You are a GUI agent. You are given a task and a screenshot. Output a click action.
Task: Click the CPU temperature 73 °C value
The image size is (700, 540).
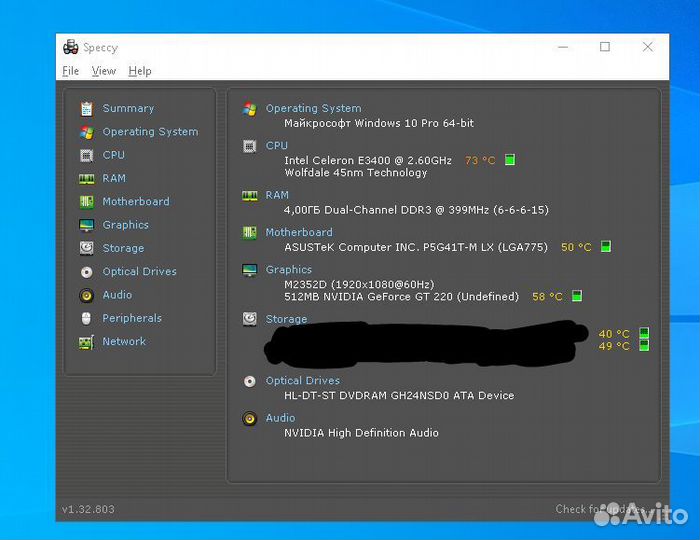click(x=480, y=161)
